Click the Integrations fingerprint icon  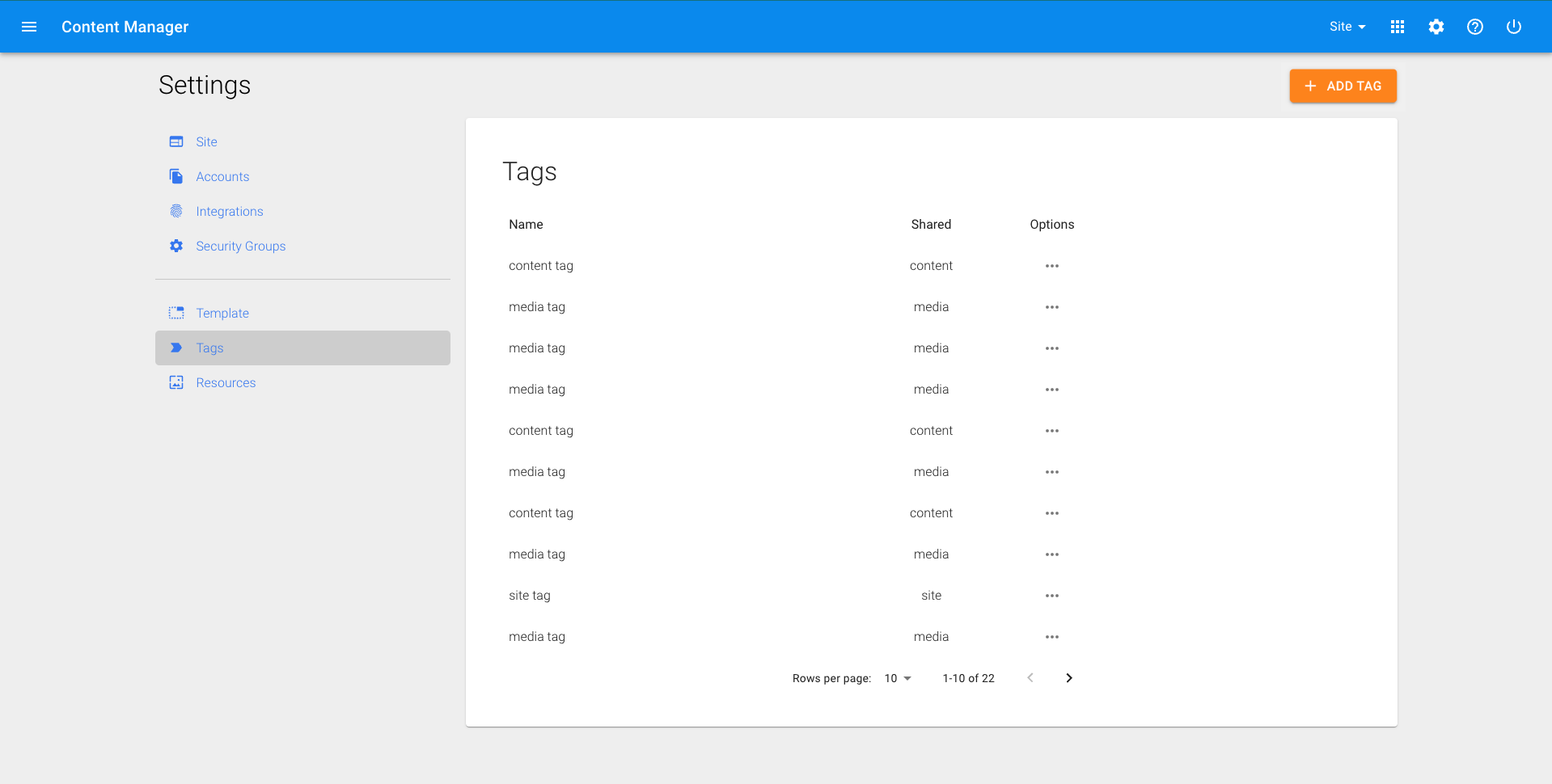point(176,211)
